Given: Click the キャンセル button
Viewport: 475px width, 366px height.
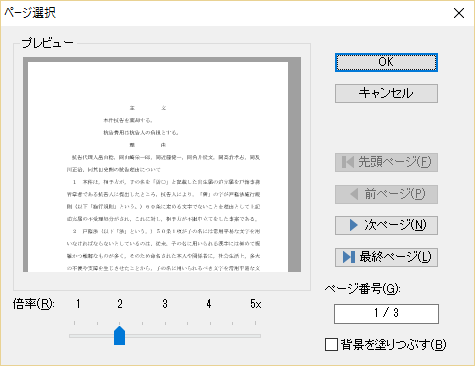Looking at the screenshot, I should pyautogui.click(x=386, y=93).
